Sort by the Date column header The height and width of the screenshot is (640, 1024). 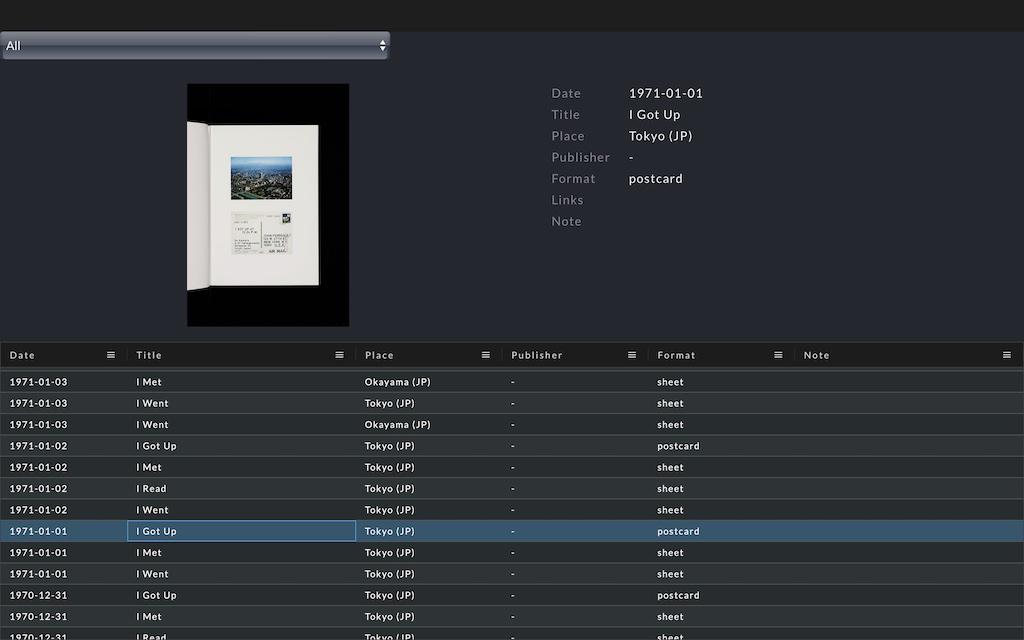[x=23, y=355]
